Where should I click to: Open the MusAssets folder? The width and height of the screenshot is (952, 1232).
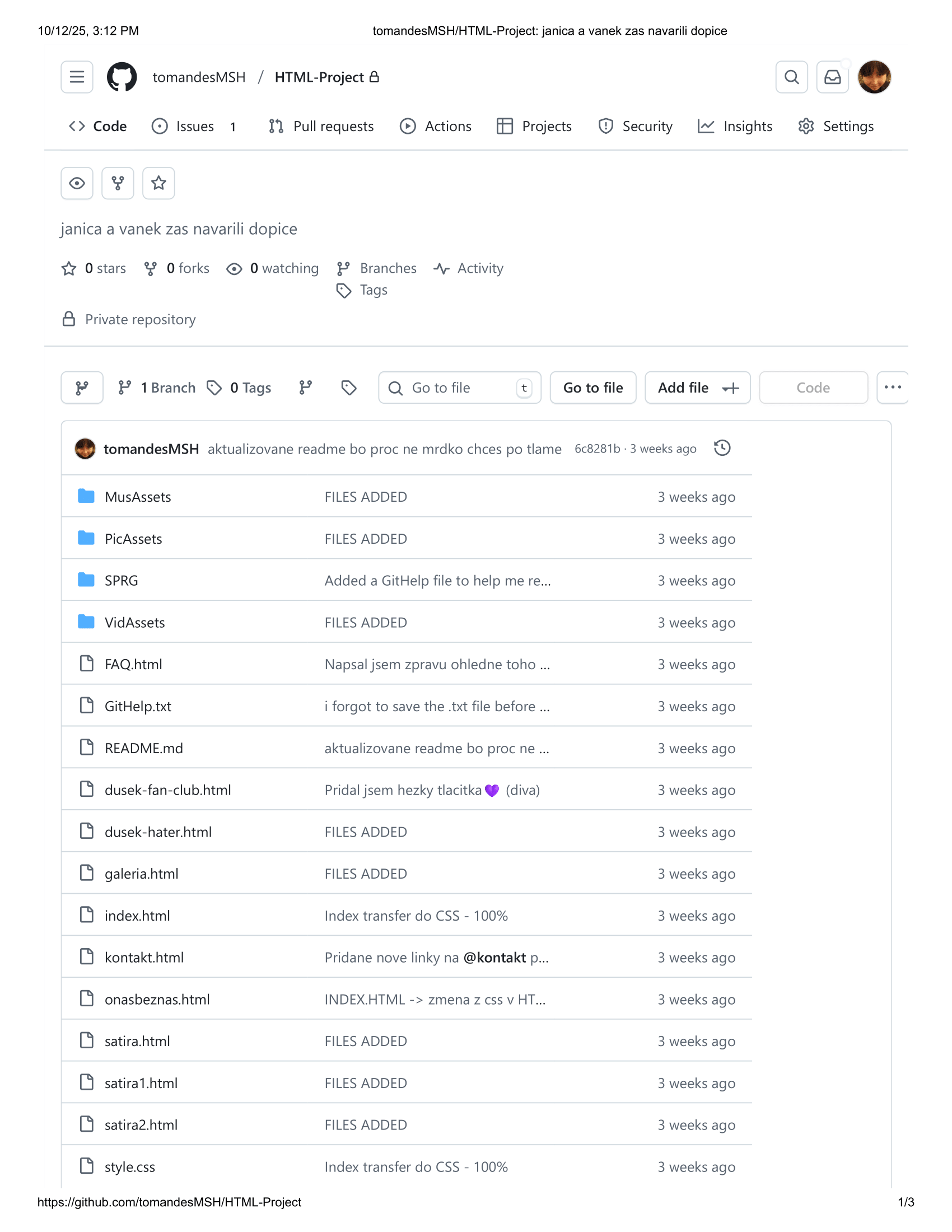click(x=138, y=497)
